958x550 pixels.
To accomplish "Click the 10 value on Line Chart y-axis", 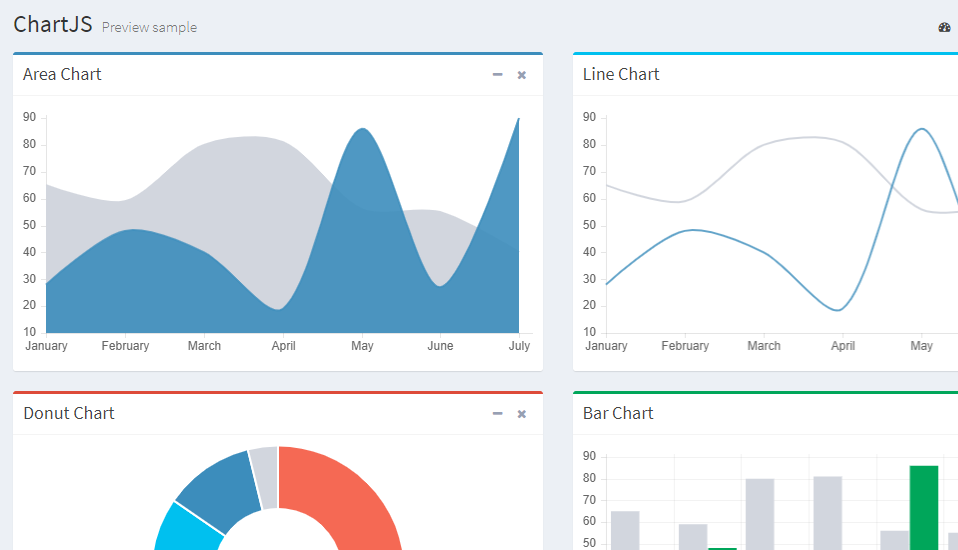I will point(589,332).
